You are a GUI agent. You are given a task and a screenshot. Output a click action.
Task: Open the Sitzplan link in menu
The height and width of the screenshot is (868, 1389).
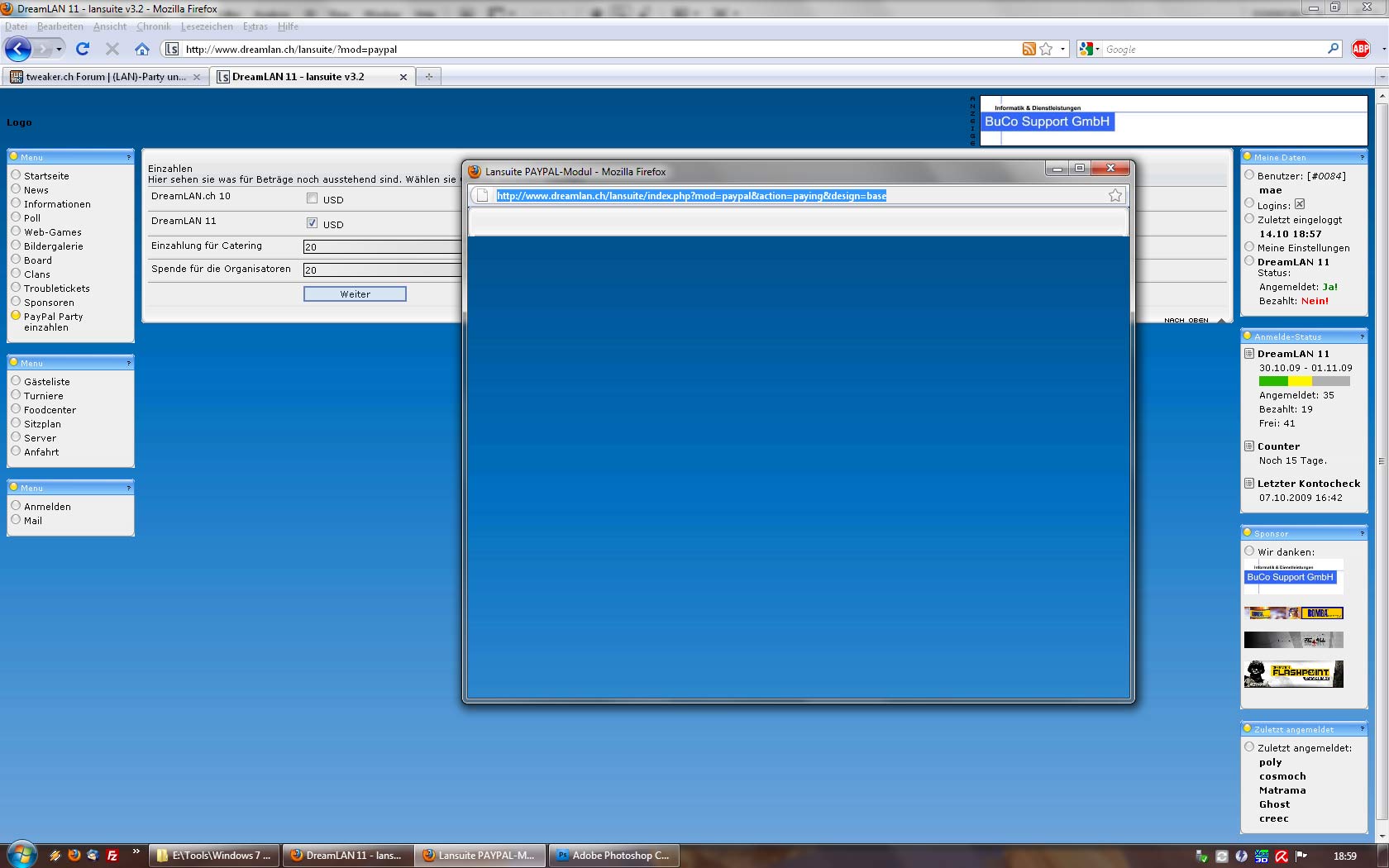point(42,424)
